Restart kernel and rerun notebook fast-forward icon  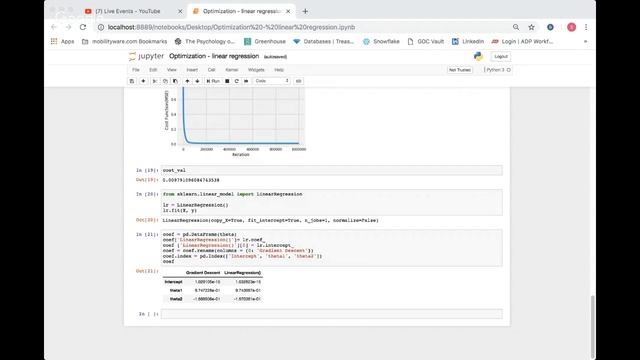[x=246, y=81]
